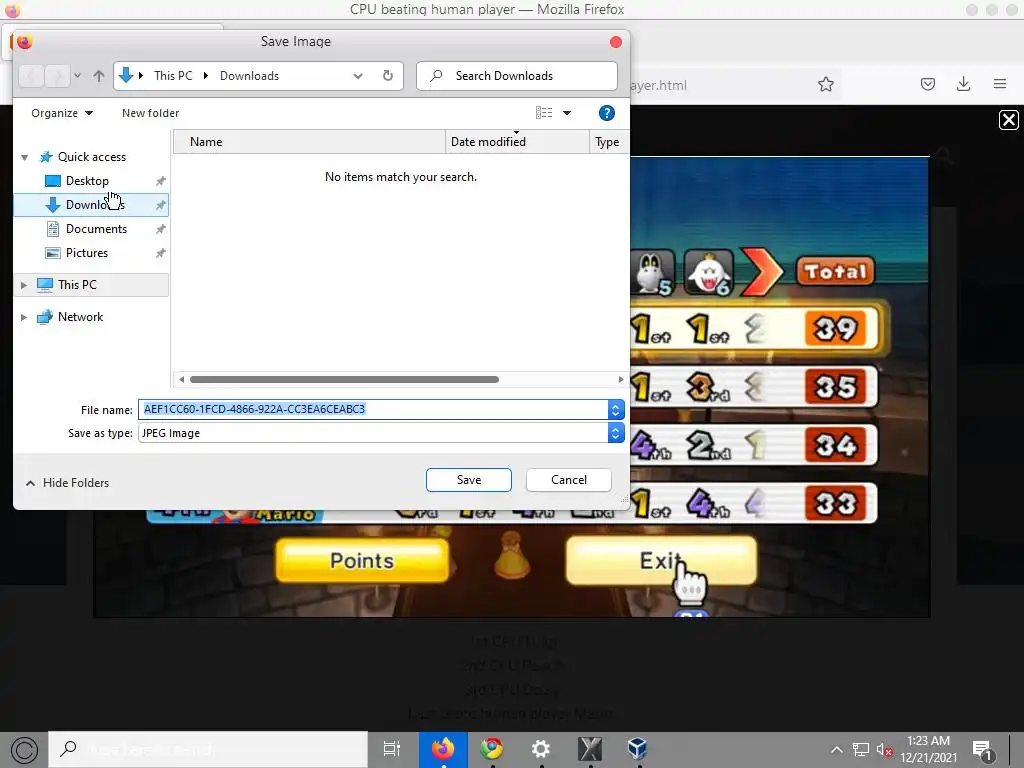The image size is (1024, 768).
Task: Expand the Network tree node
Action: click(24, 317)
